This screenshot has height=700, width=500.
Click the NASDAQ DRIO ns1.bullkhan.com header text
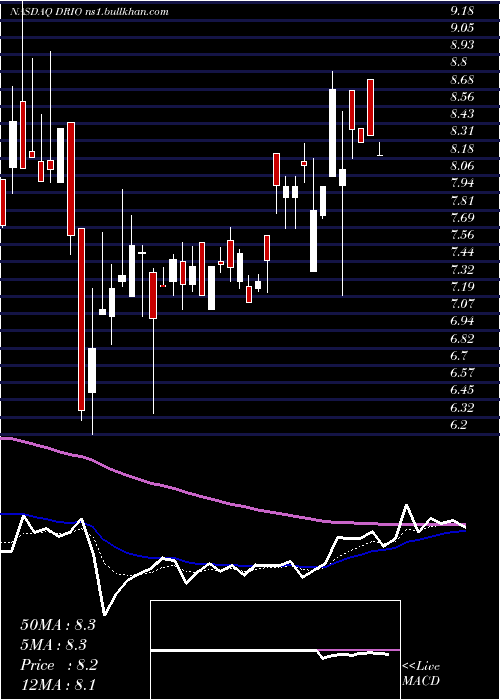point(89,12)
